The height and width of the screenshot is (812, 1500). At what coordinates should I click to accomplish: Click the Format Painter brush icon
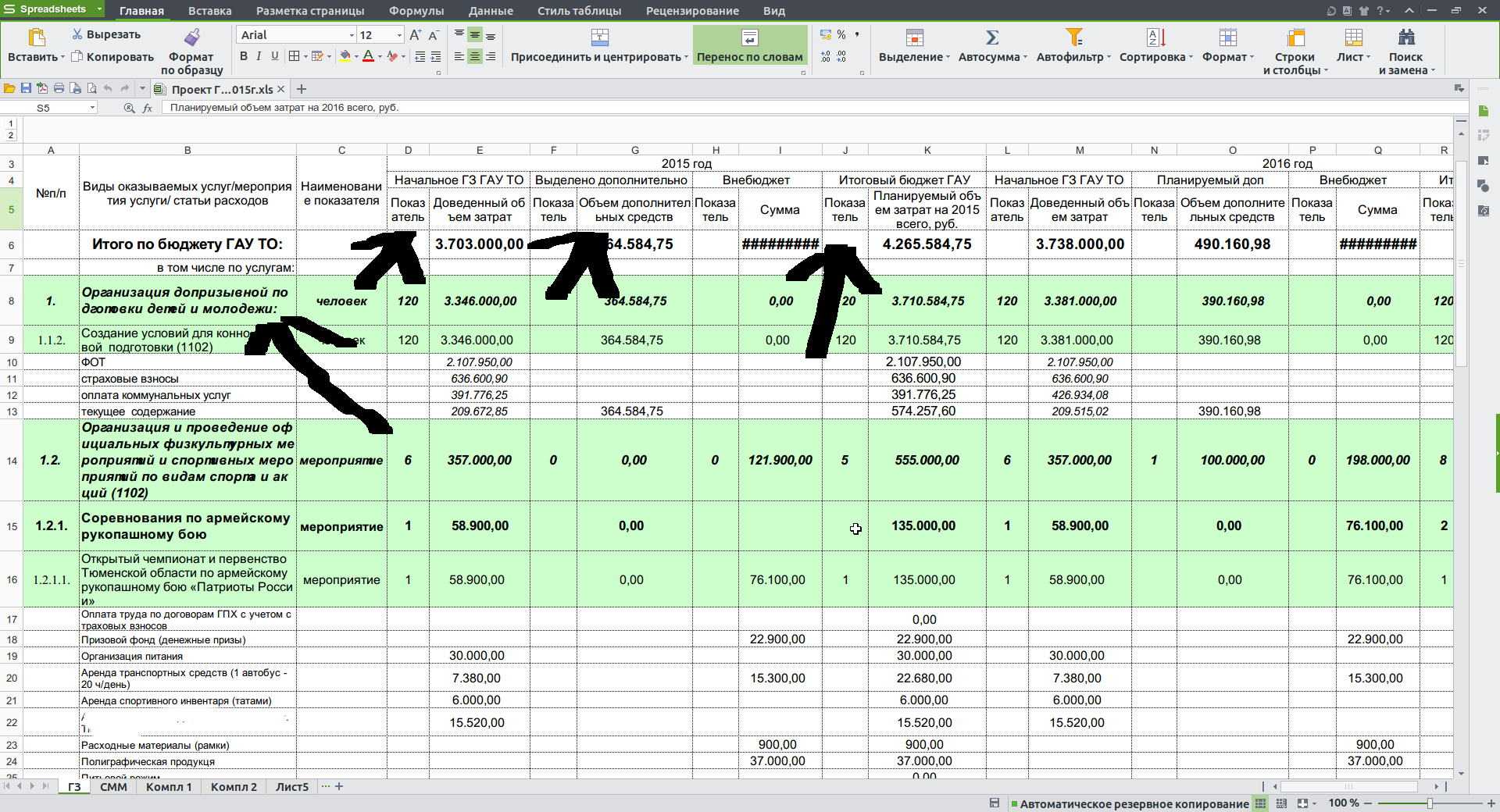coord(191,37)
